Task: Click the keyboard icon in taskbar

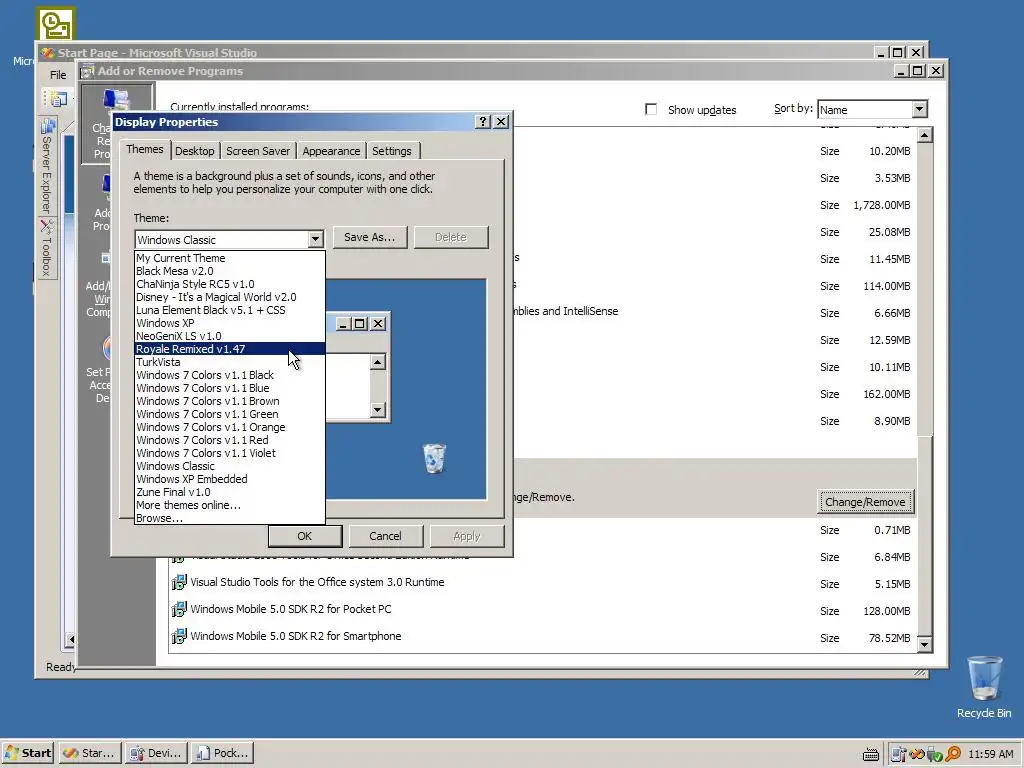Action: (871, 754)
